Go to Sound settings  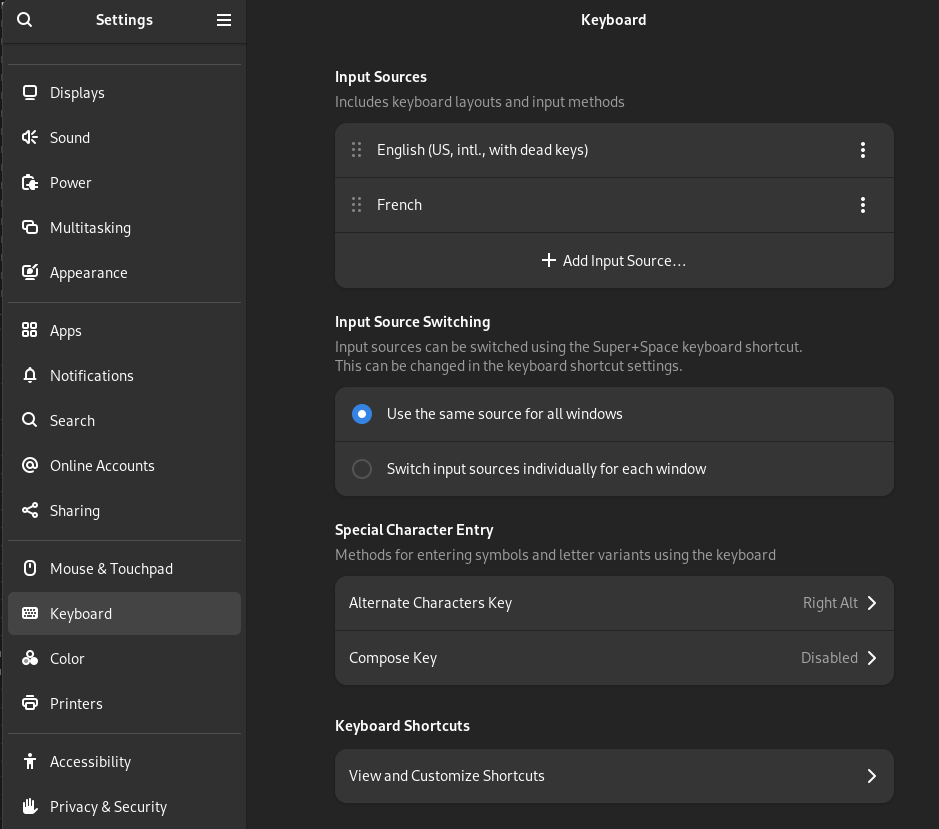coord(125,138)
